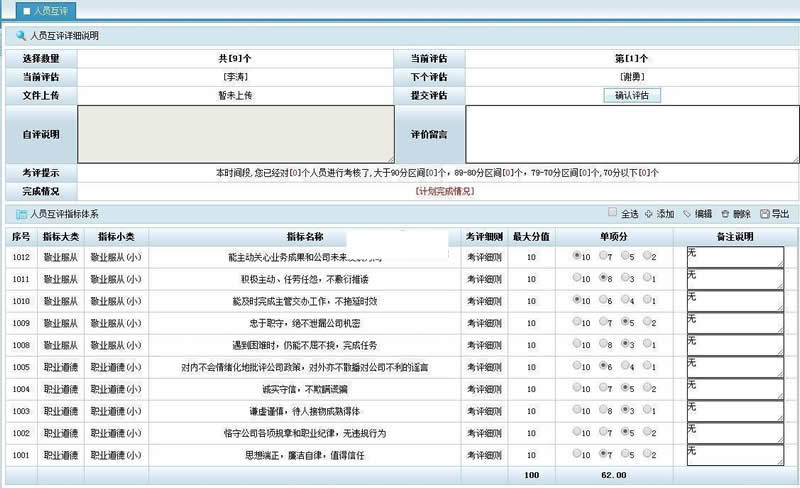The width and height of the screenshot is (800, 488).
Task: Select score 10 for row 1001
Action: pos(577,453)
